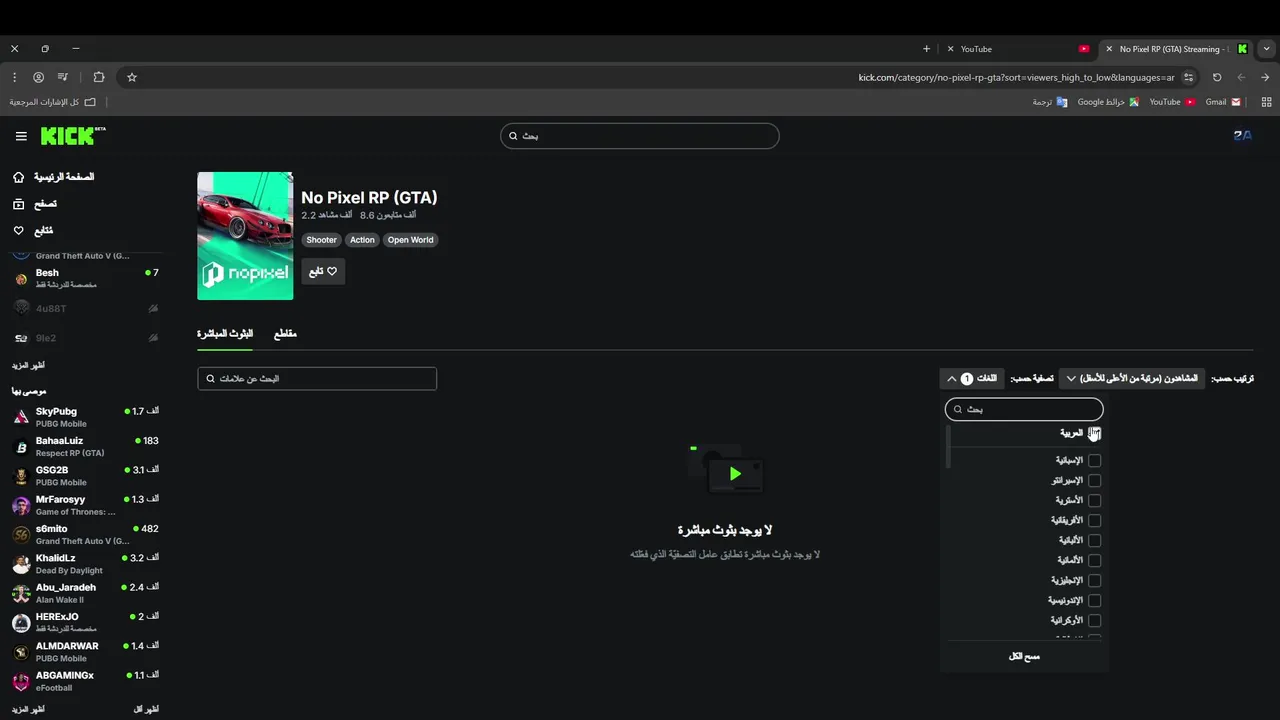Viewport: 1280px width, 720px height.
Task: Open the Google Maps (خرائط Google) bookmark
Action: [x=1108, y=102]
